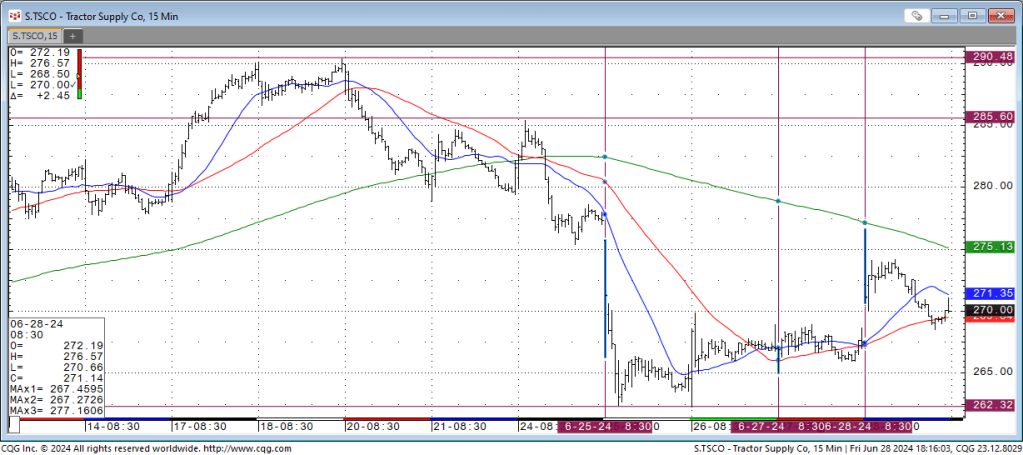Click the Open price 272.19 in top-left readout
Image resolution: width=1023 pixels, height=455 pixels.
pos(41,51)
